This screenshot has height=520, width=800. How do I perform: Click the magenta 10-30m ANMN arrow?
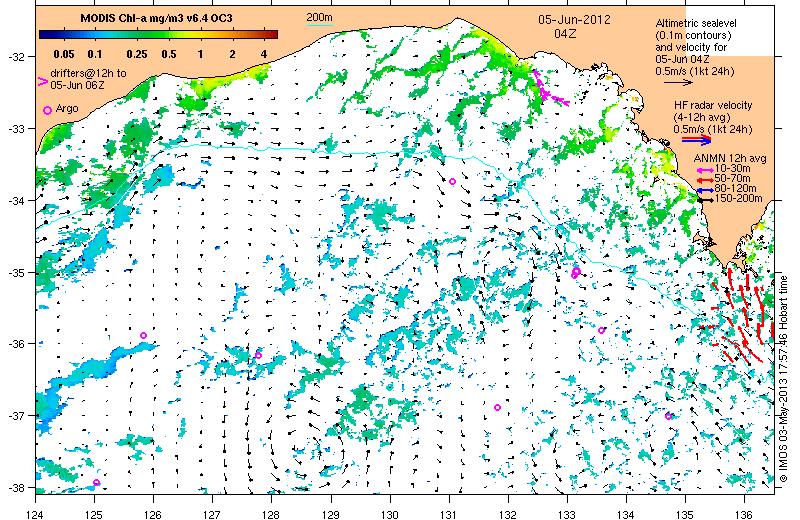[706, 169]
